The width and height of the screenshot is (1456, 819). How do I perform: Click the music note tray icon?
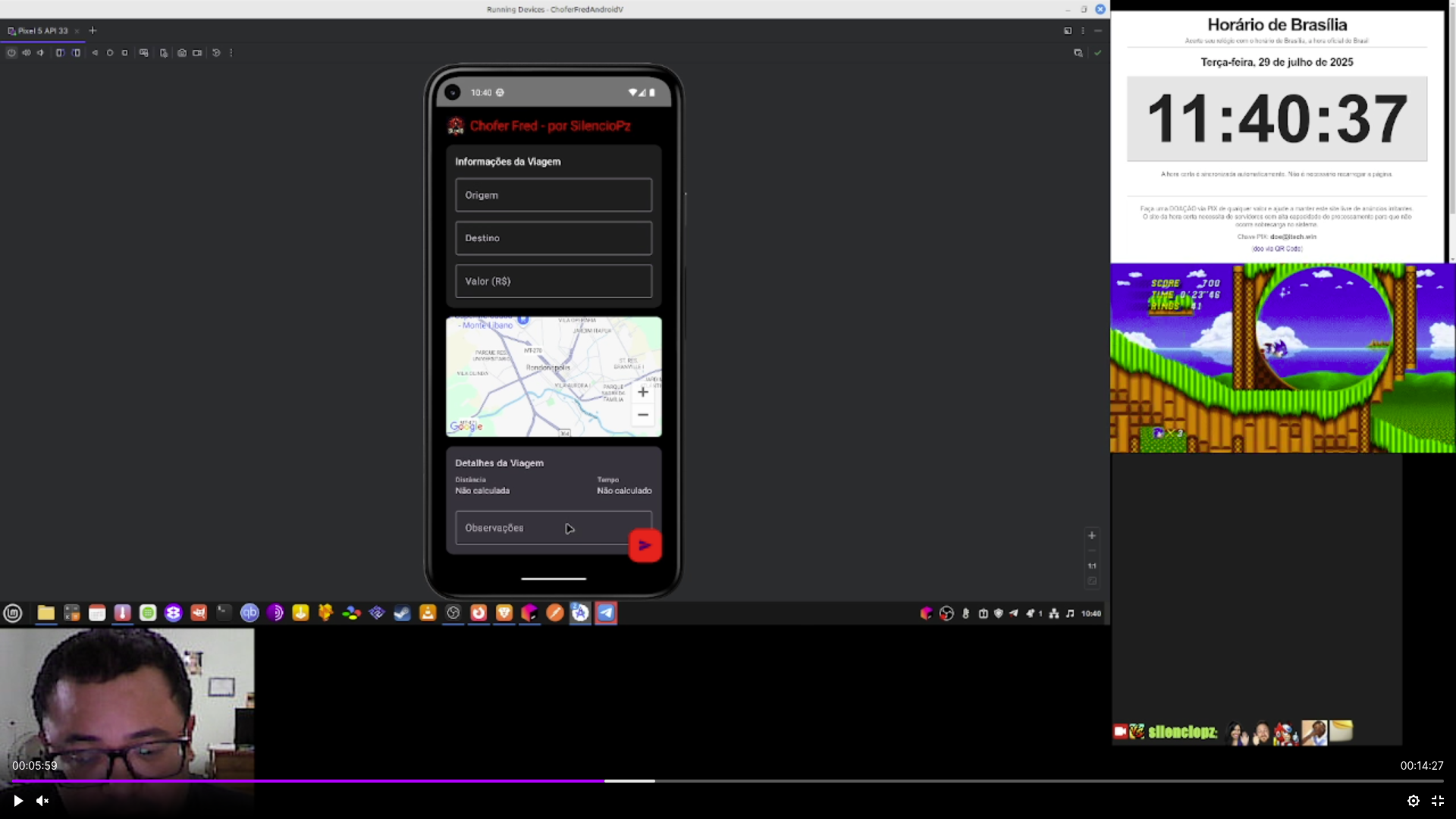[1070, 613]
